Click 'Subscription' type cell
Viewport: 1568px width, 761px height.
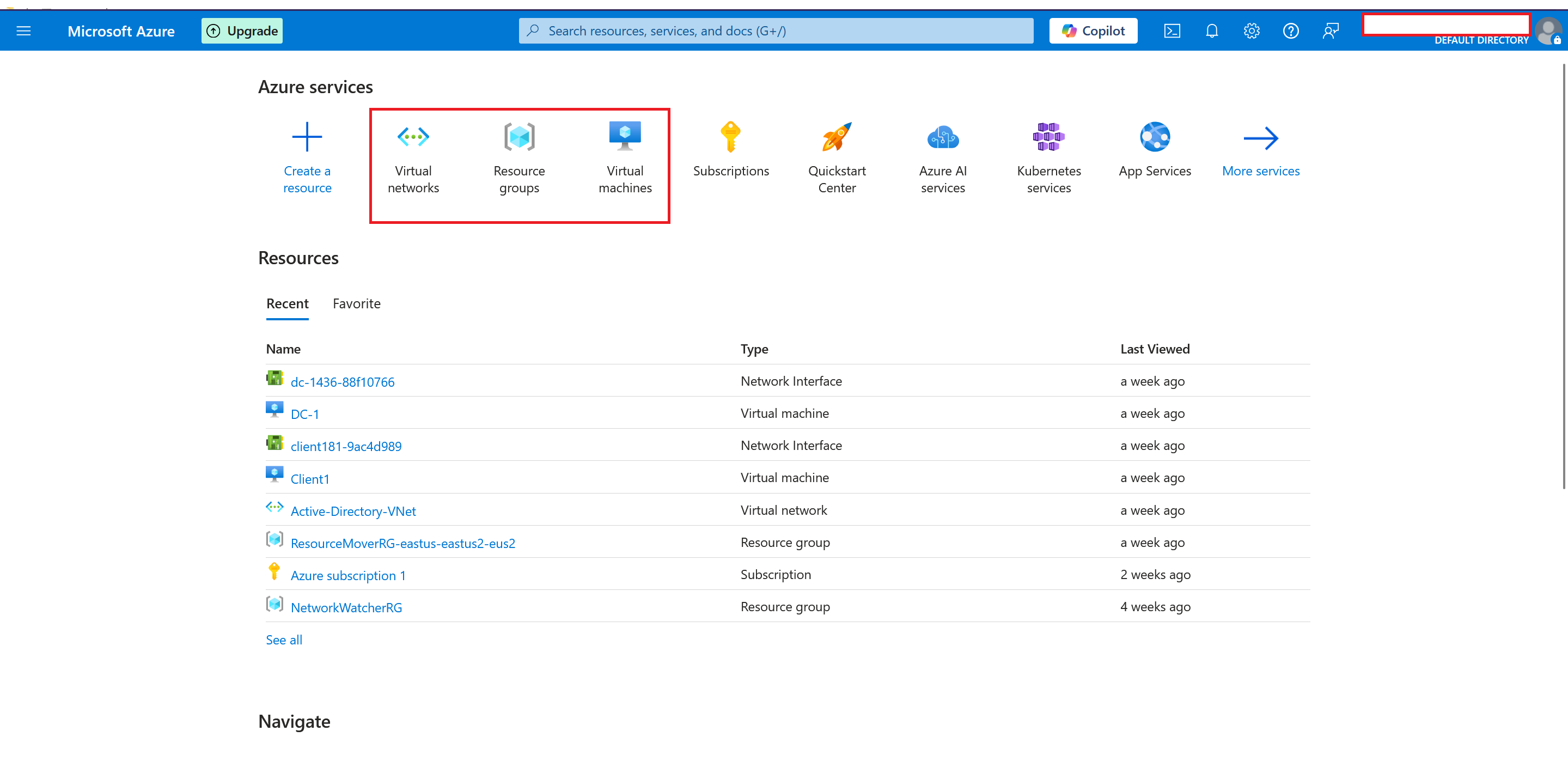(776, 575)
